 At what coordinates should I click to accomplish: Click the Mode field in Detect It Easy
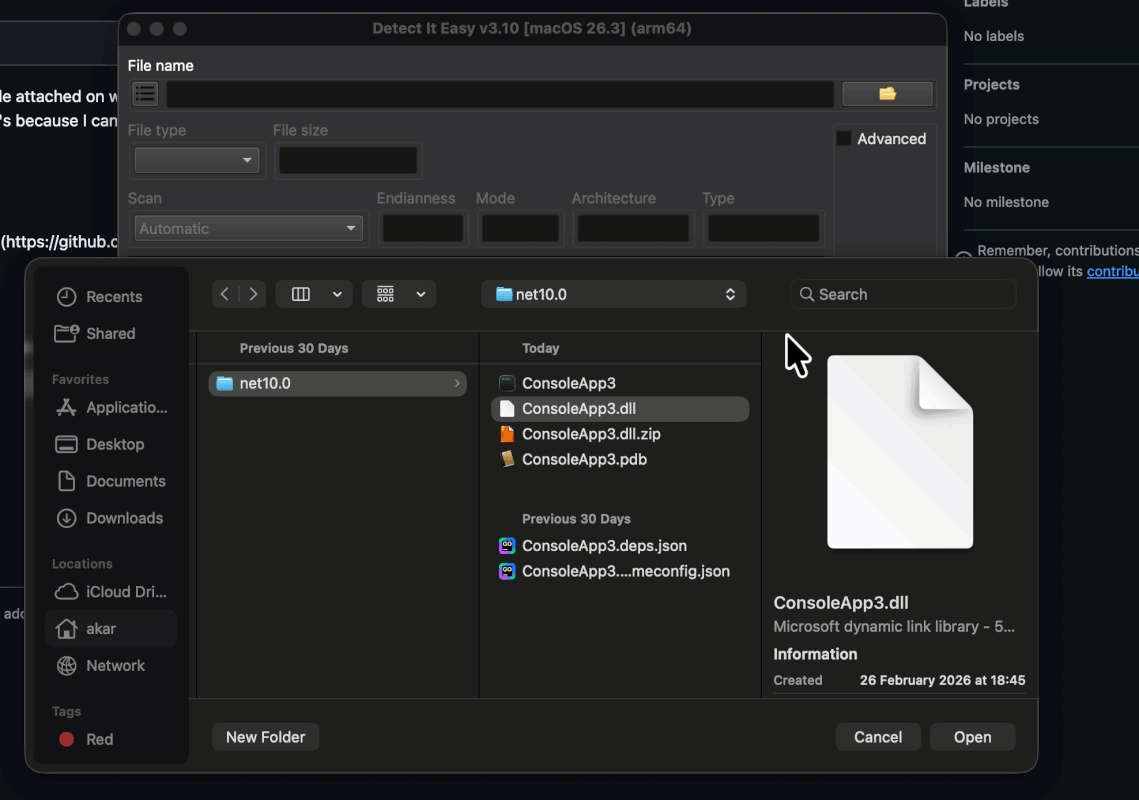[520, 228]
